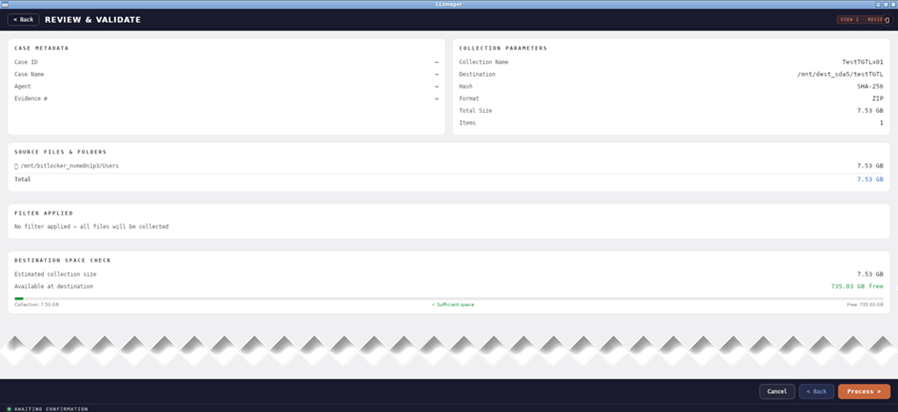The width and height of the screenshot is (898, 412).
Task: Click the round icon beside the View 2 badge
Action: click(x=887, y=19)
